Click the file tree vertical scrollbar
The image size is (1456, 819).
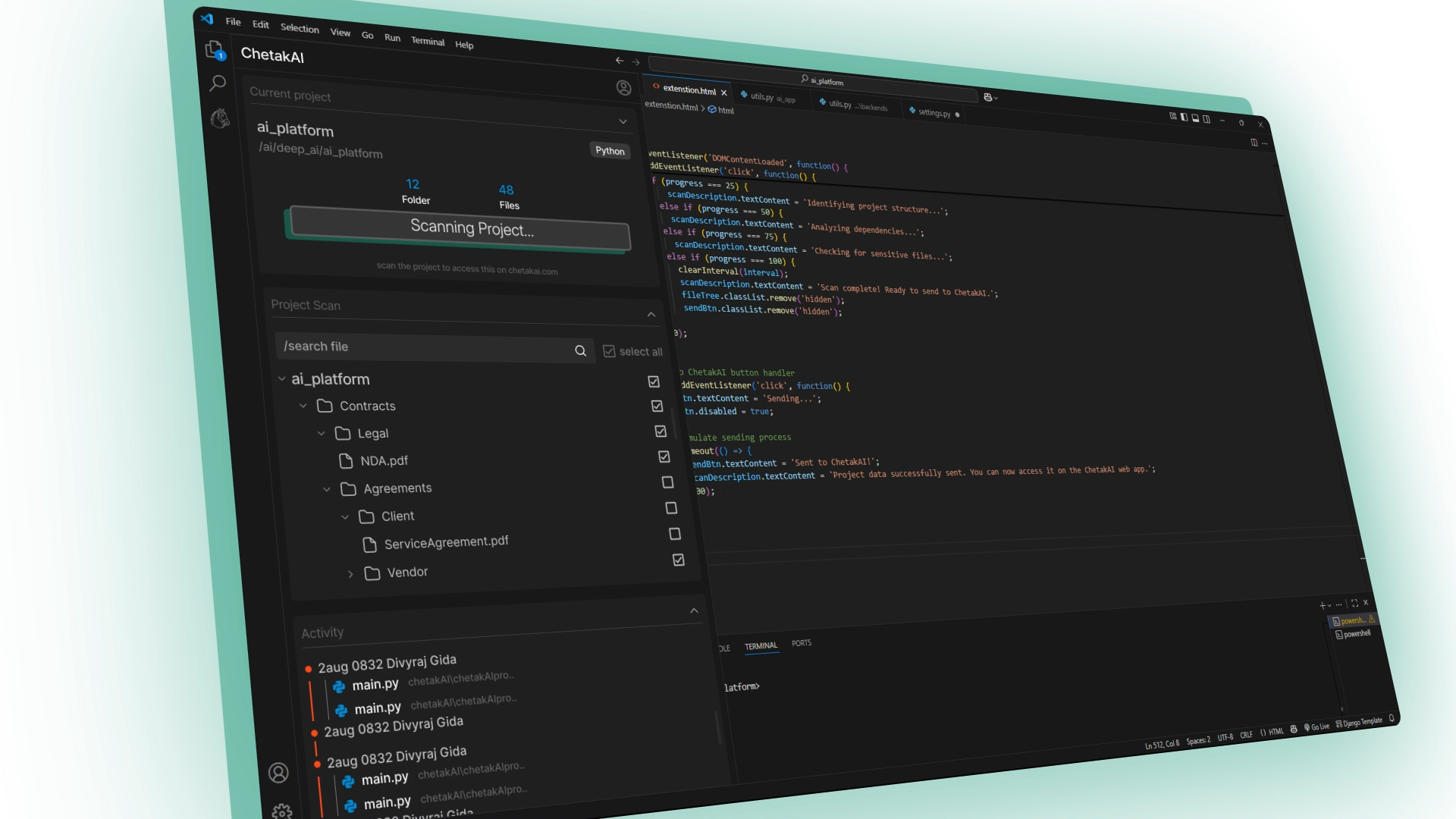673,425
